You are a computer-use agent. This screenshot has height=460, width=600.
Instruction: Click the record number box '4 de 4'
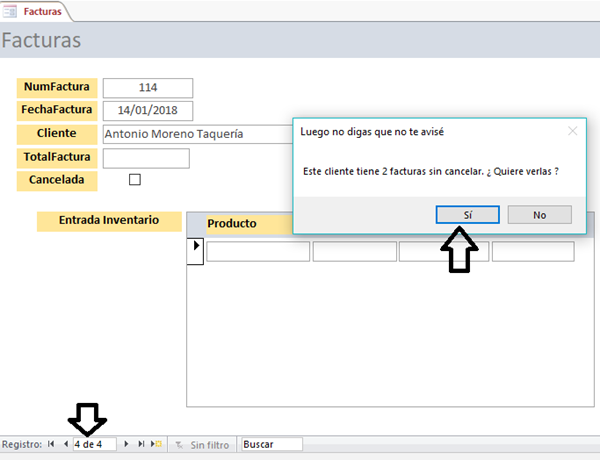(95, 444)
